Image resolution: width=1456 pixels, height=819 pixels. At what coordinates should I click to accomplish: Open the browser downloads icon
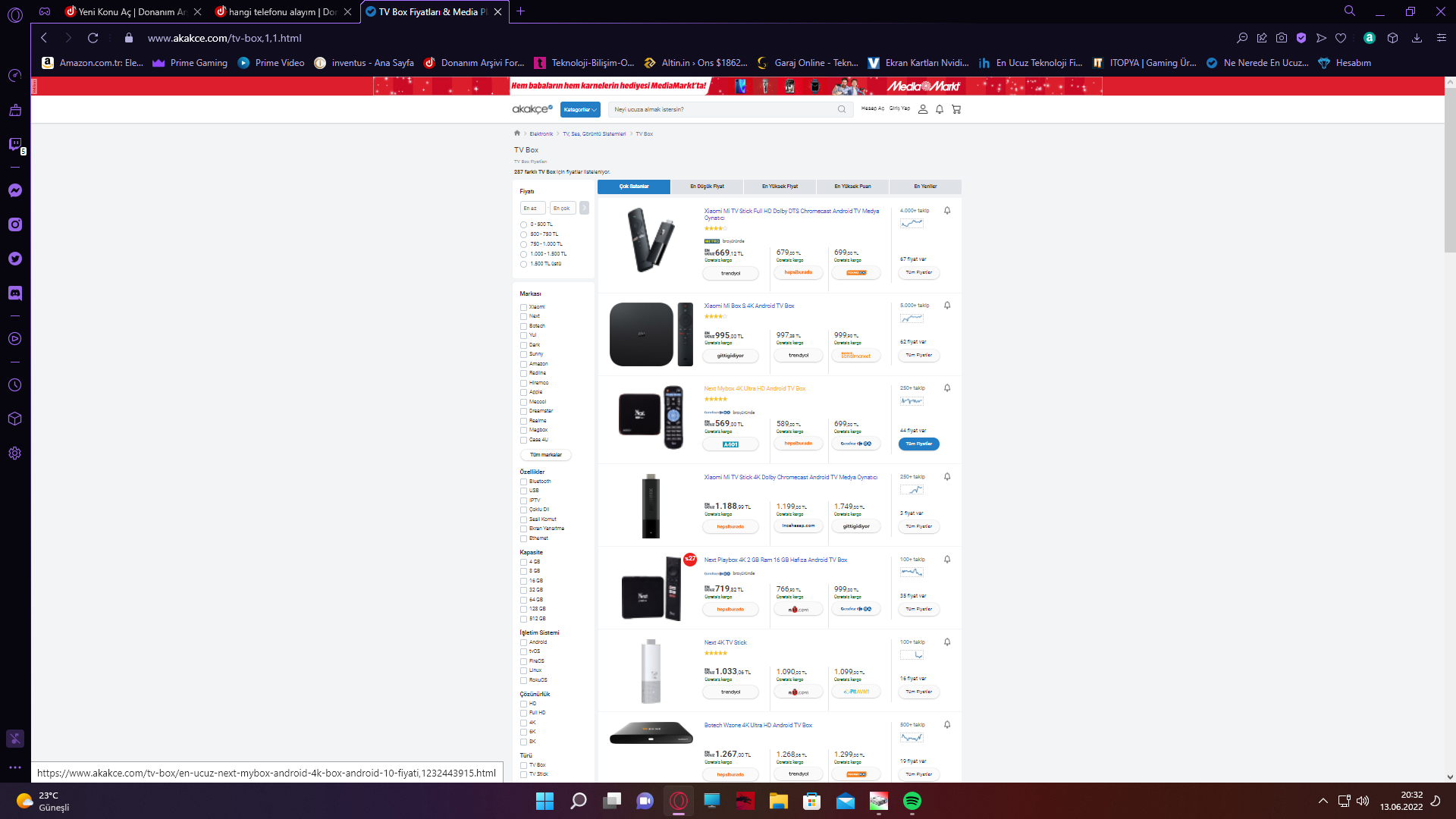[1417, 38]
